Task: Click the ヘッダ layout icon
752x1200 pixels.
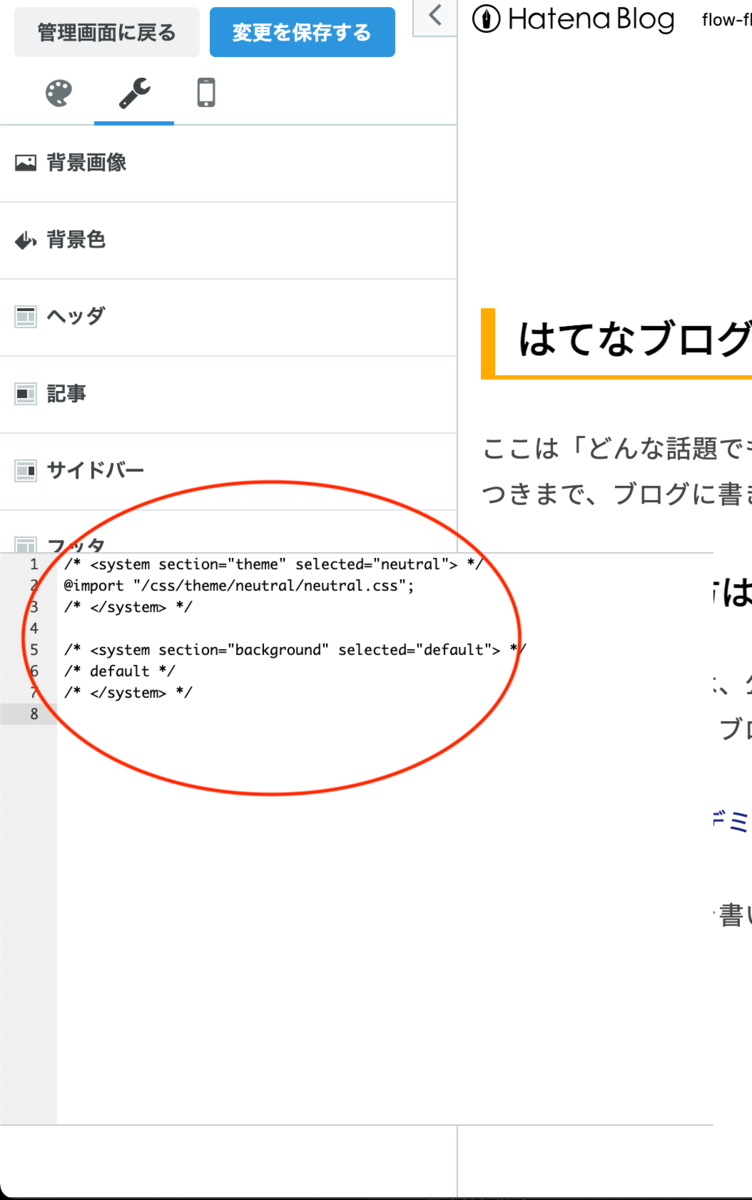Action: [x=26, y=317]
